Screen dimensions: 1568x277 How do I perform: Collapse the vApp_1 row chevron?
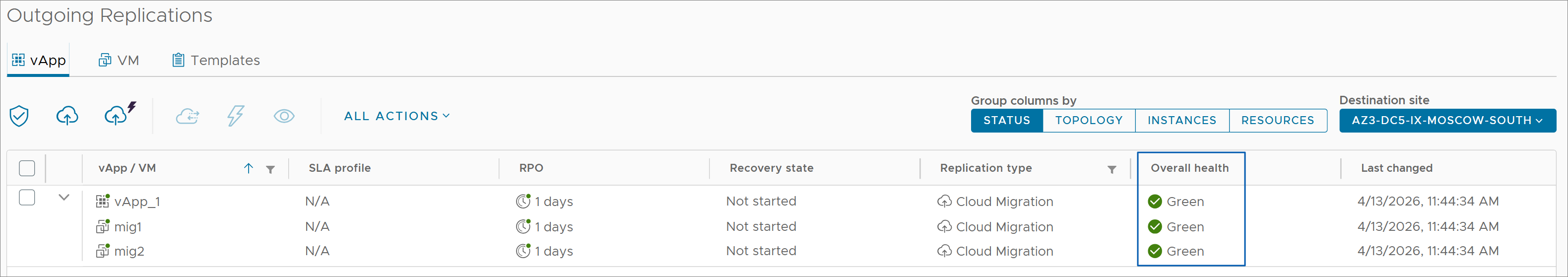click(x=64, y=198)
